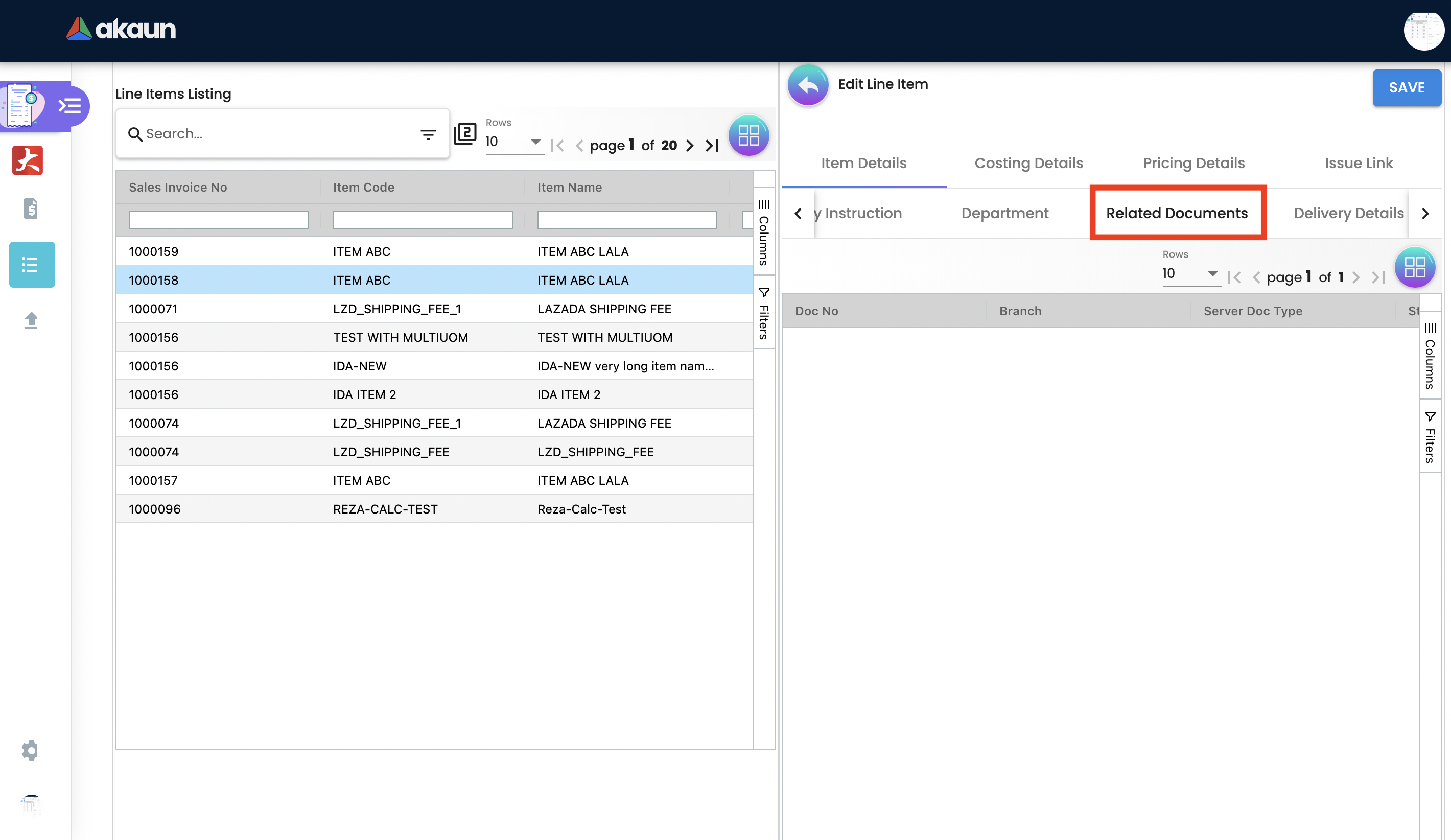Click the SAVE button

[x=1406, y=87]
